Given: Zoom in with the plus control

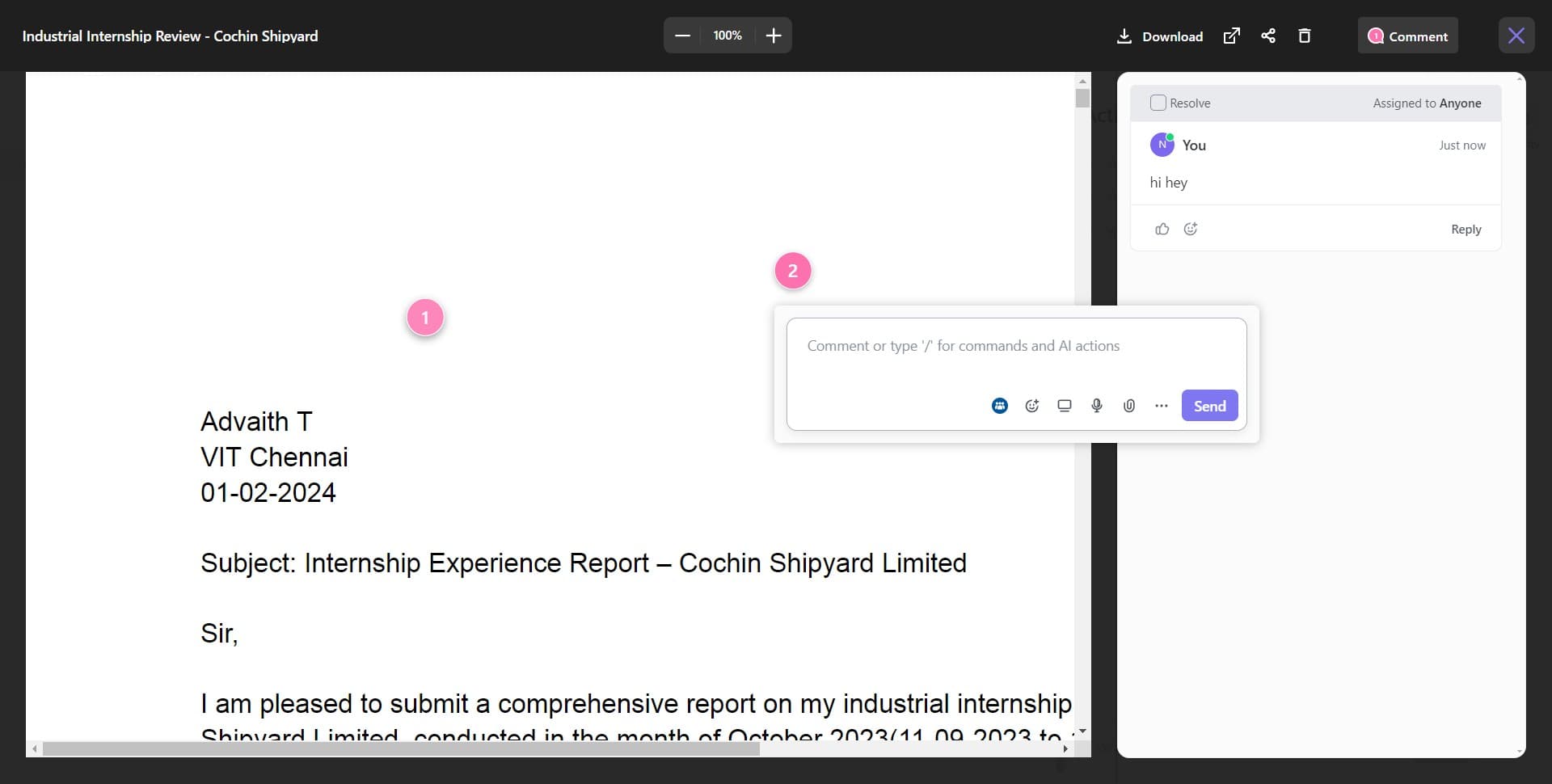Looking at the screenshot, I should [x=773, y=36].
